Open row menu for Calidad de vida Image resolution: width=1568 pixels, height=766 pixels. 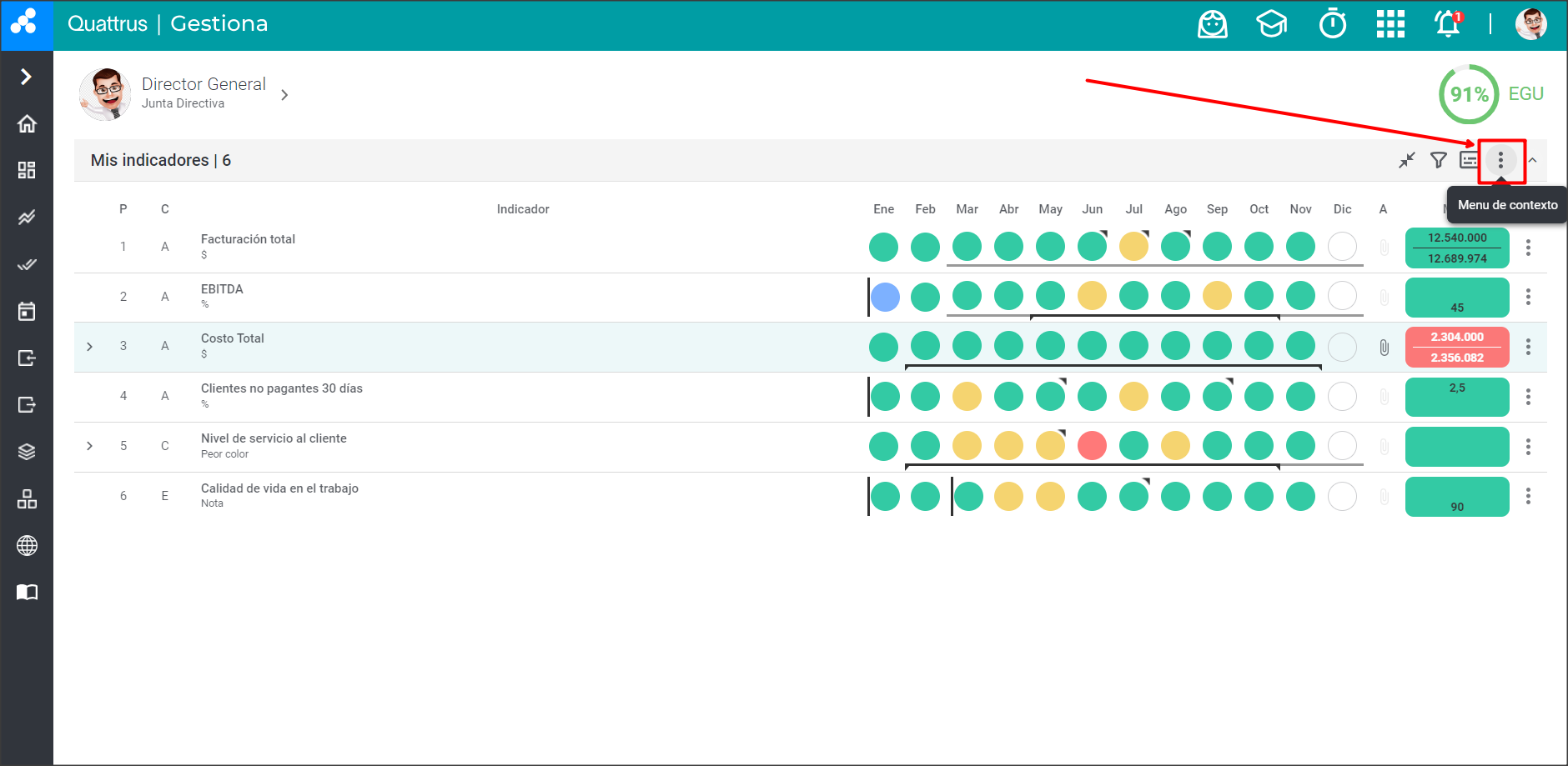pos(1528,497)
